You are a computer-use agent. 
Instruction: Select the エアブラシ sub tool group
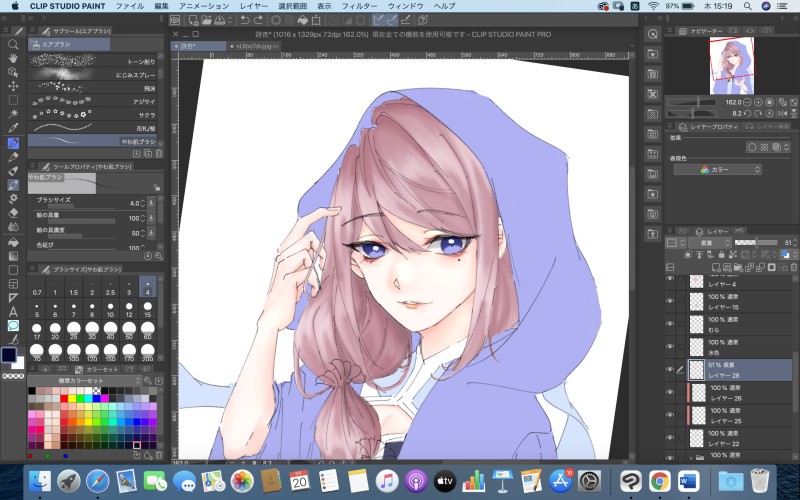[69, 44]
